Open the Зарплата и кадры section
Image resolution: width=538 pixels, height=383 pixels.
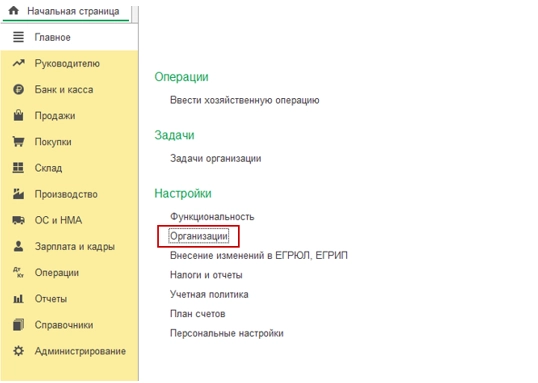74,246
